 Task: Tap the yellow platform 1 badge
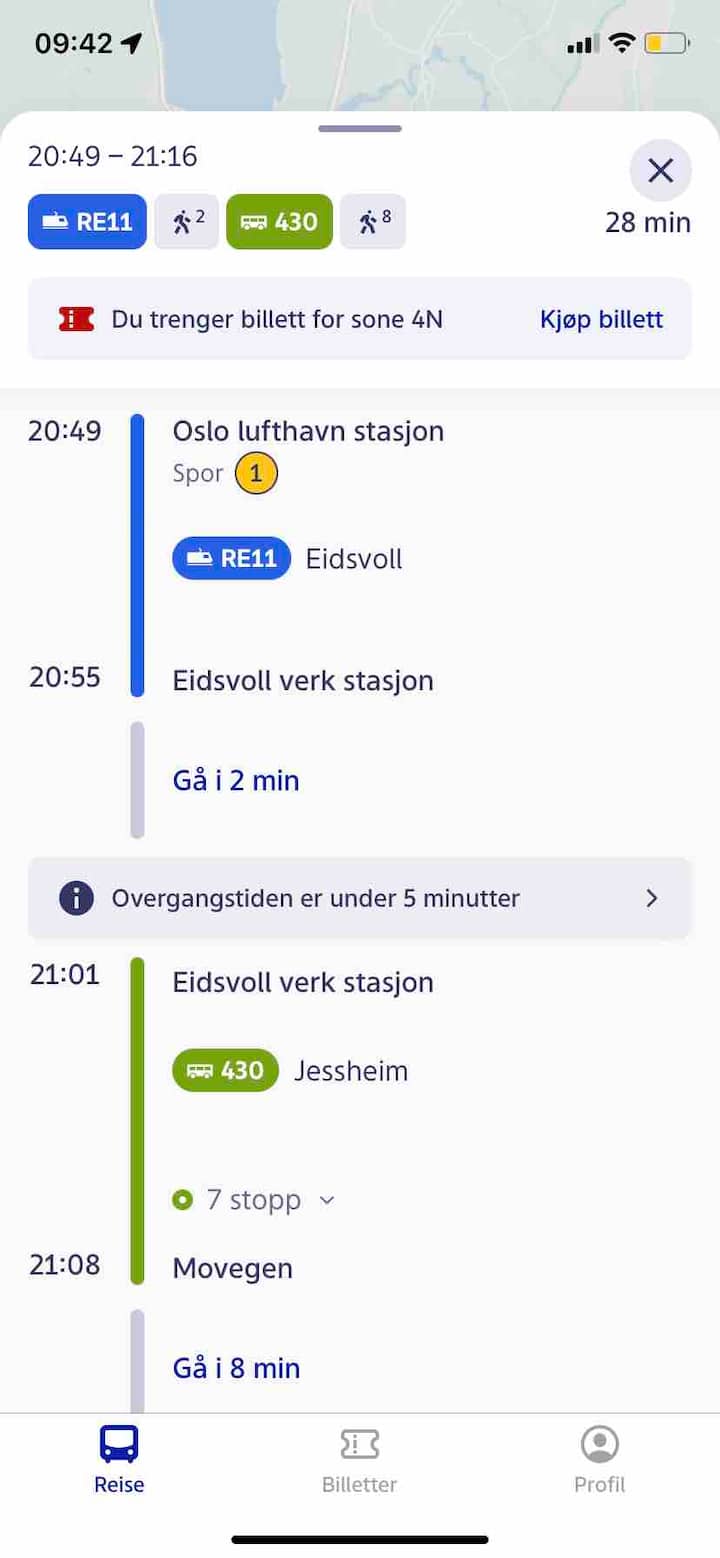pyautogui.click(x=256, y=473)
